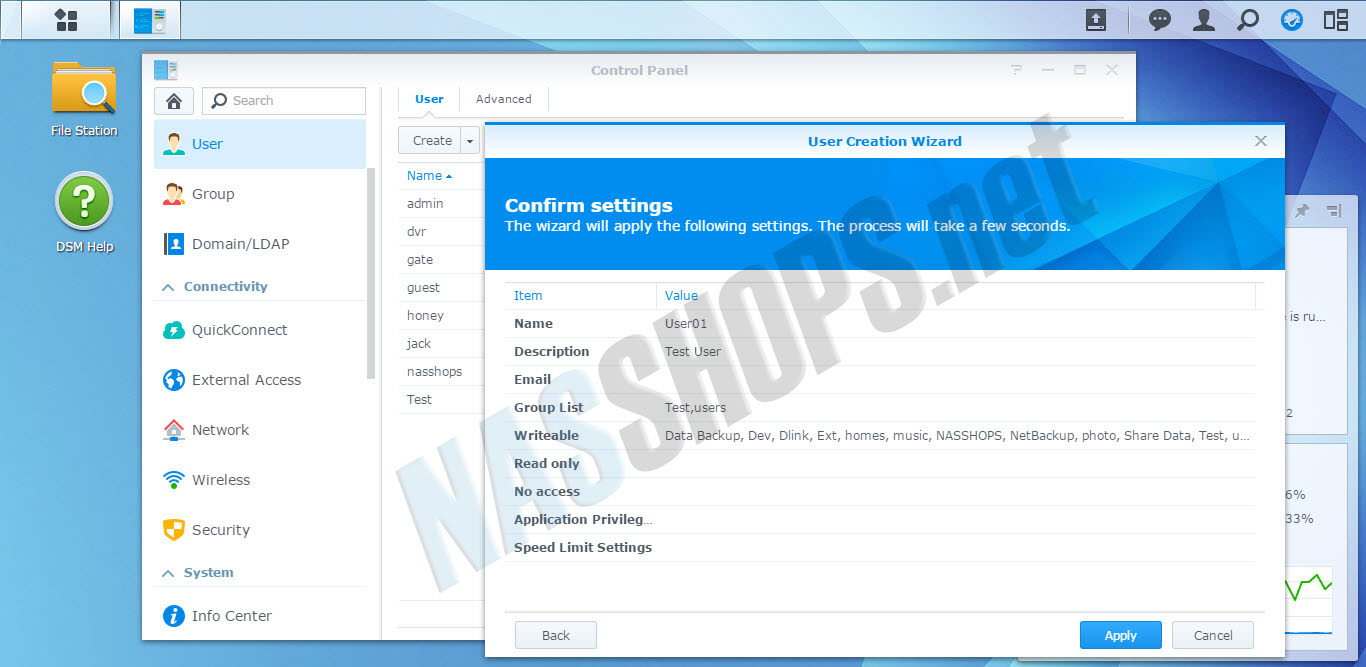This screenshot has width=1366, height=667.
Task: Open File Station desktop icon
Action: tap(84, 99)
